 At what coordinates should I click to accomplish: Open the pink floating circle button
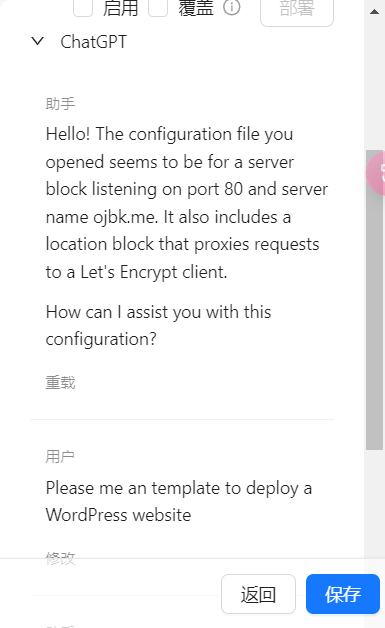pyautogui.click(x=377, y=173)
